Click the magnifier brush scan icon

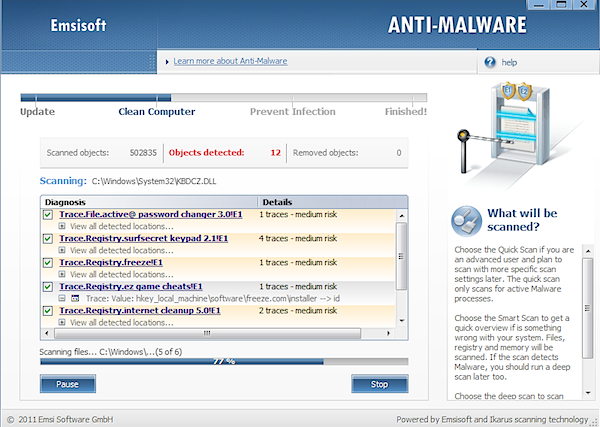(x=466, y=221)
